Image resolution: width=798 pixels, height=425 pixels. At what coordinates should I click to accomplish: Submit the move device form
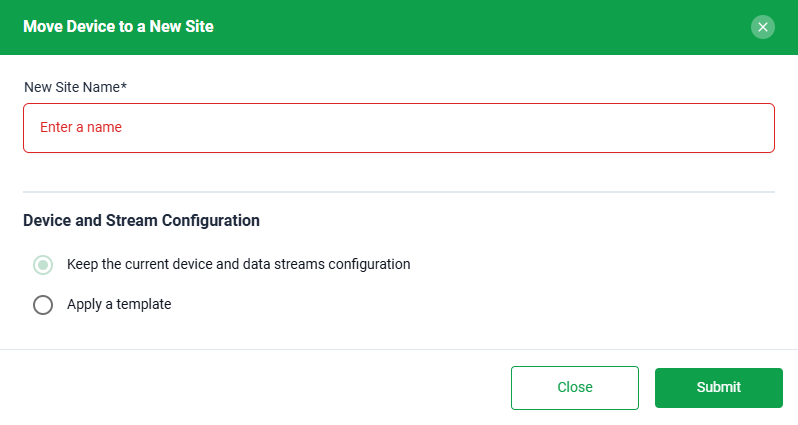point(719,387)
